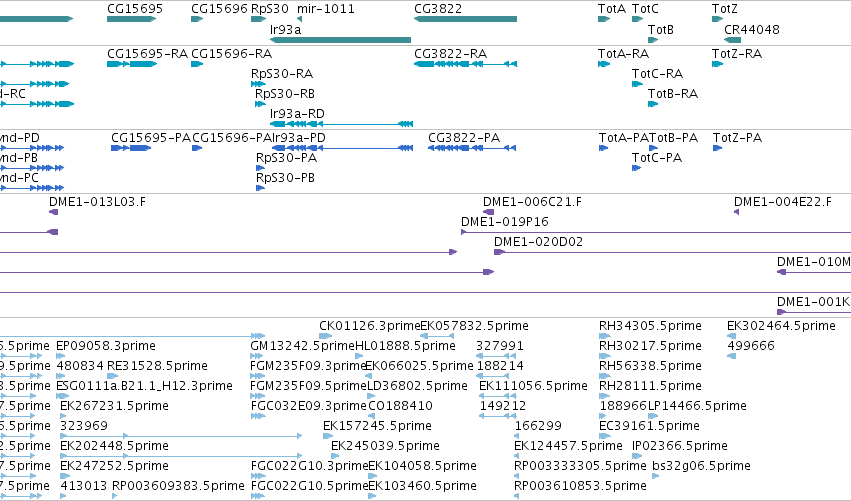Open the TotB-PA protein label
The height and width of the screenshot is (501, 851).
[674, 138]
